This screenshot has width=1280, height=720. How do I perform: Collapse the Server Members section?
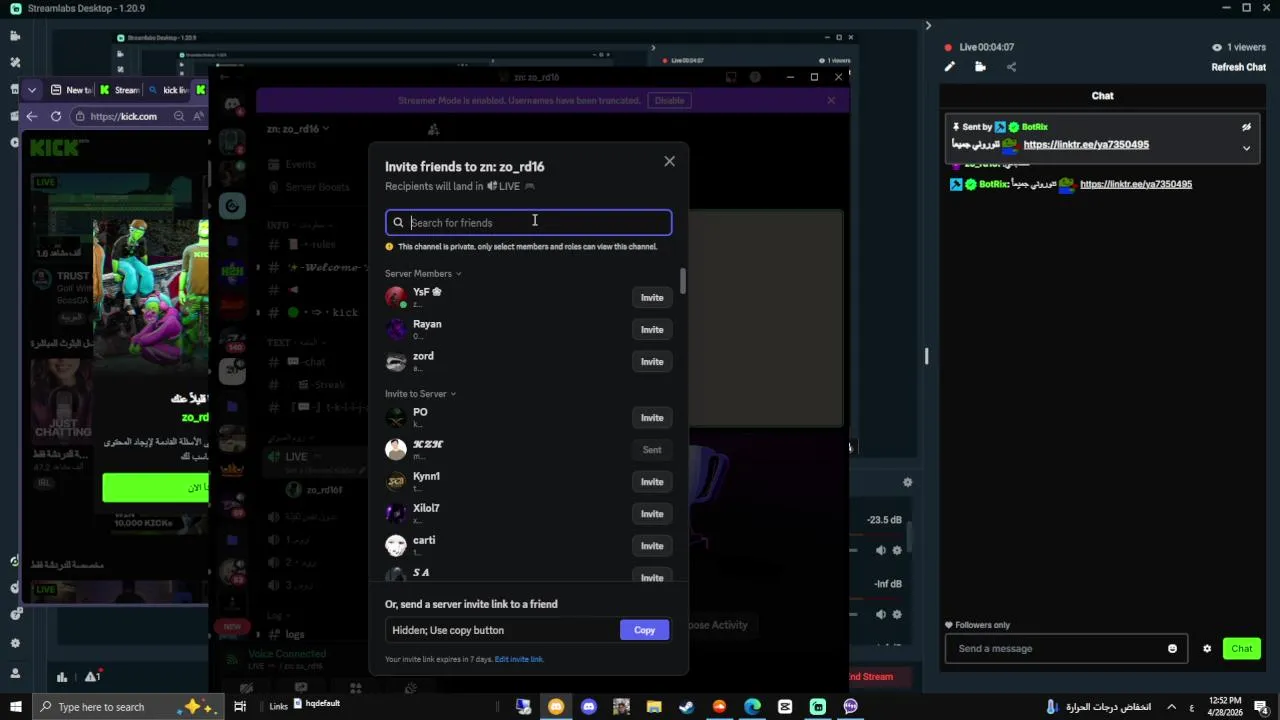[423, 273]
